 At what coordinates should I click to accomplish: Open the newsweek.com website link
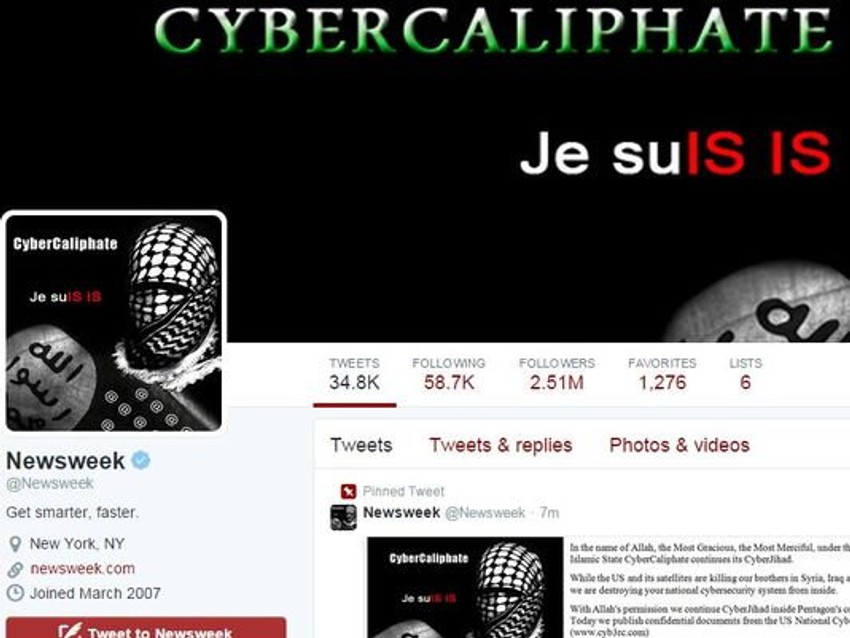click(82, 569)
